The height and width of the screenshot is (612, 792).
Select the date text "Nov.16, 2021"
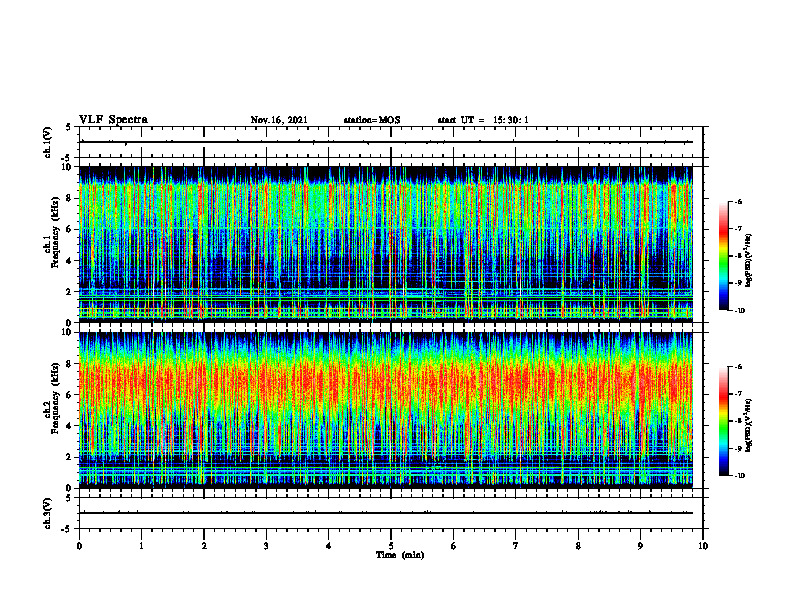coord(279,120)
